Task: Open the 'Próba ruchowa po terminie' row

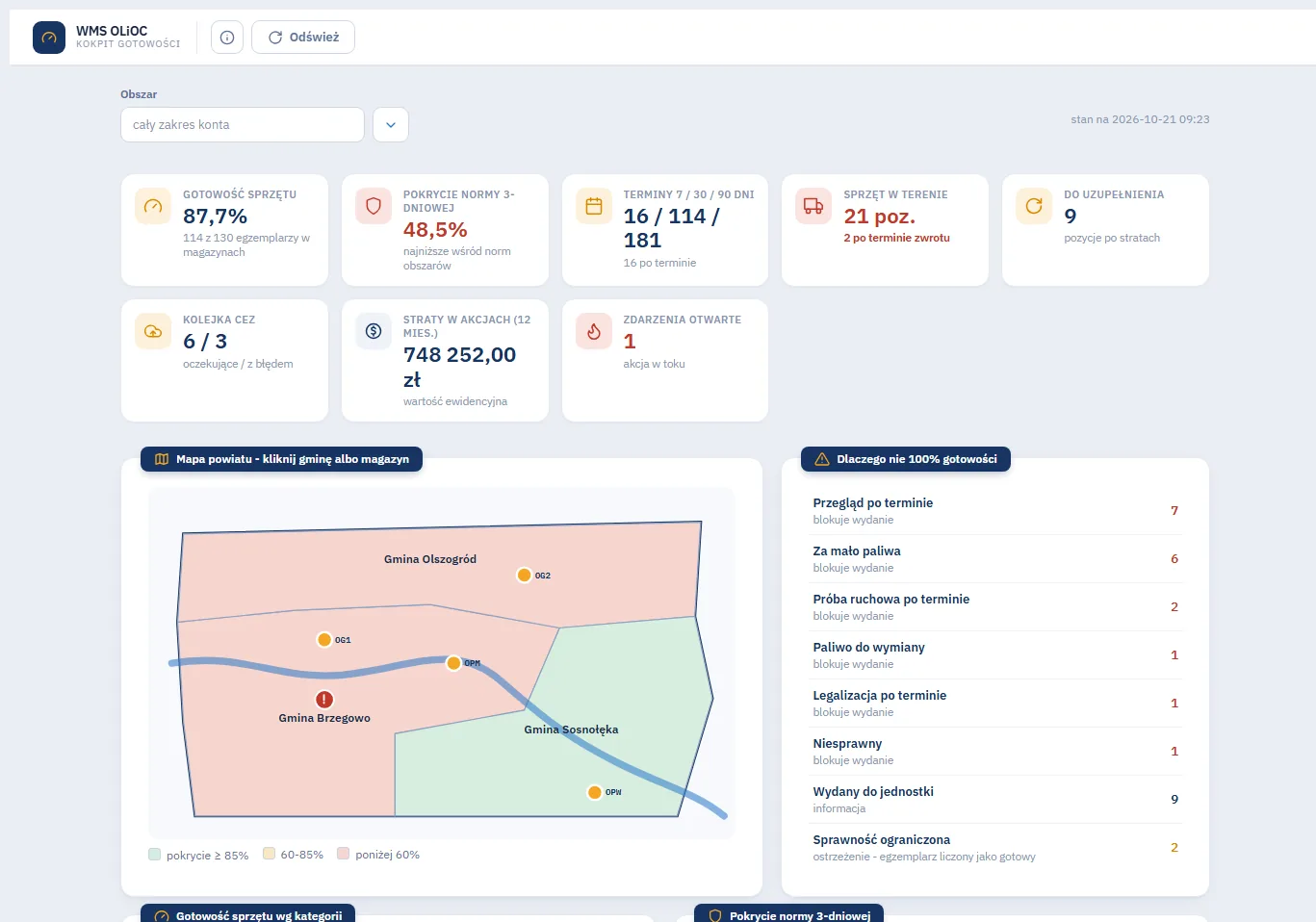Action: pos(995,607)
